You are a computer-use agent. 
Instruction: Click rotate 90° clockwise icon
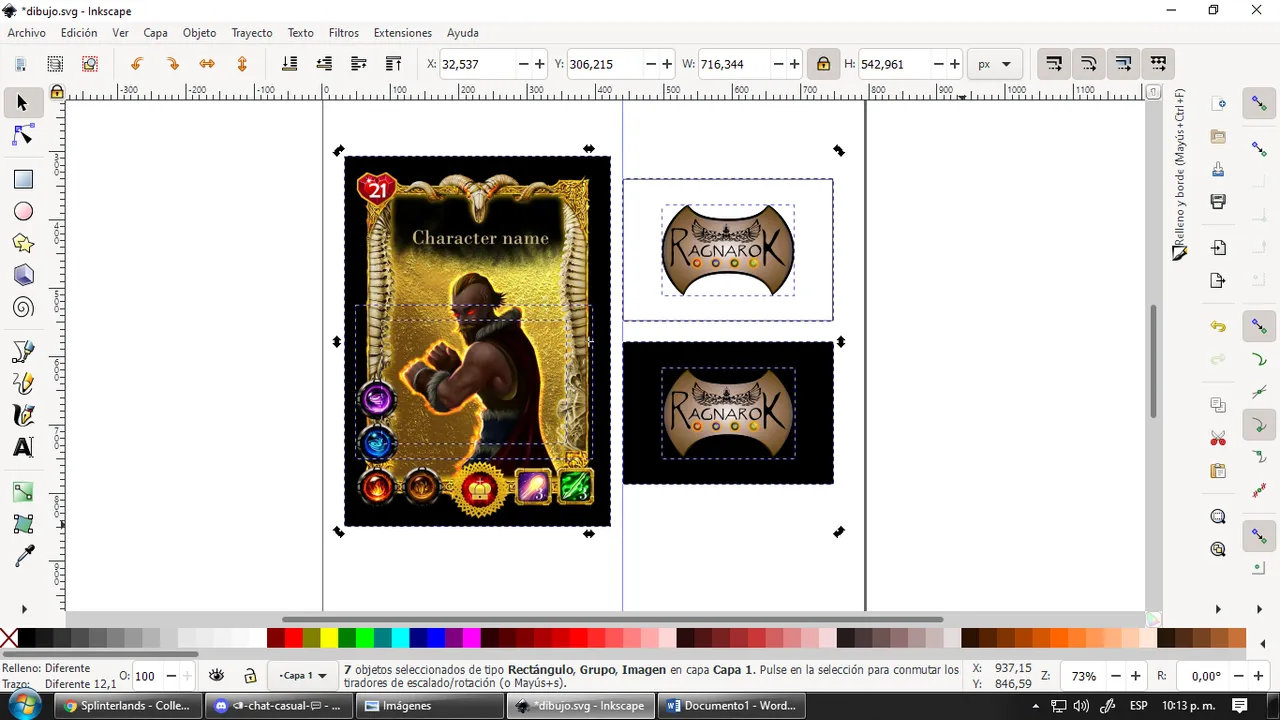(172, 64)
